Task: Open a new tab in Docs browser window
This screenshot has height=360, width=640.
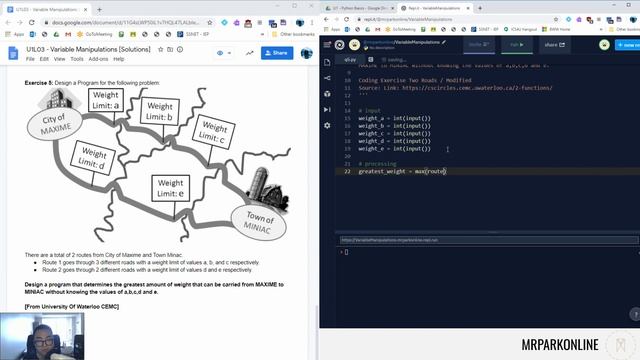Action: click(99, 9)
